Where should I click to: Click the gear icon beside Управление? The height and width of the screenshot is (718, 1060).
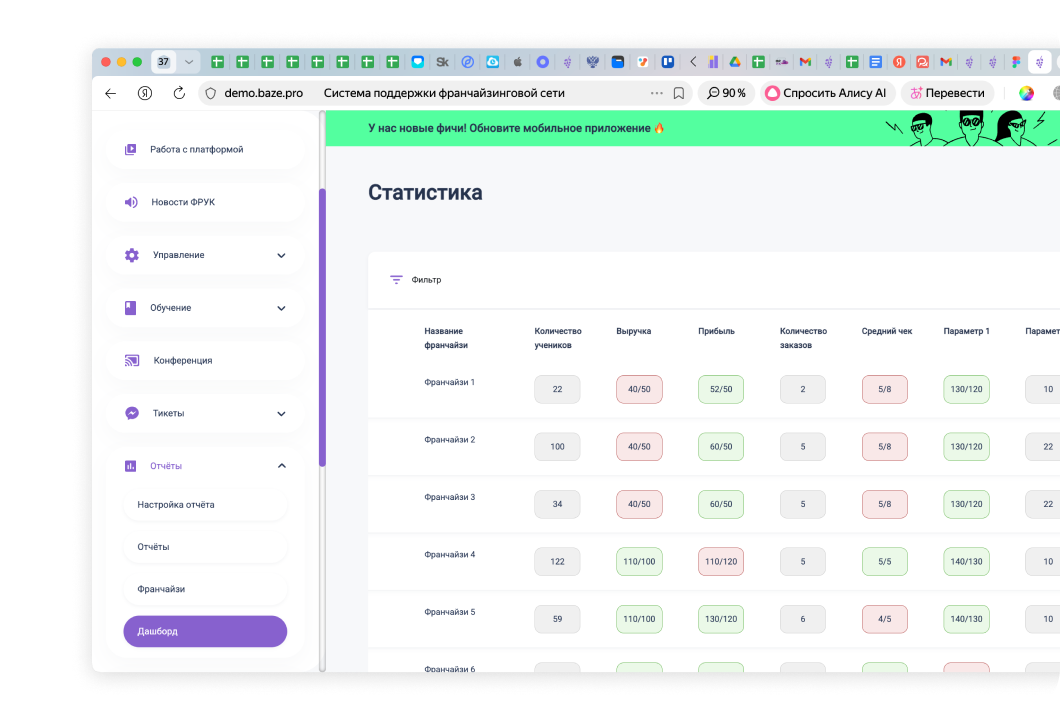[x=131, y=255]
